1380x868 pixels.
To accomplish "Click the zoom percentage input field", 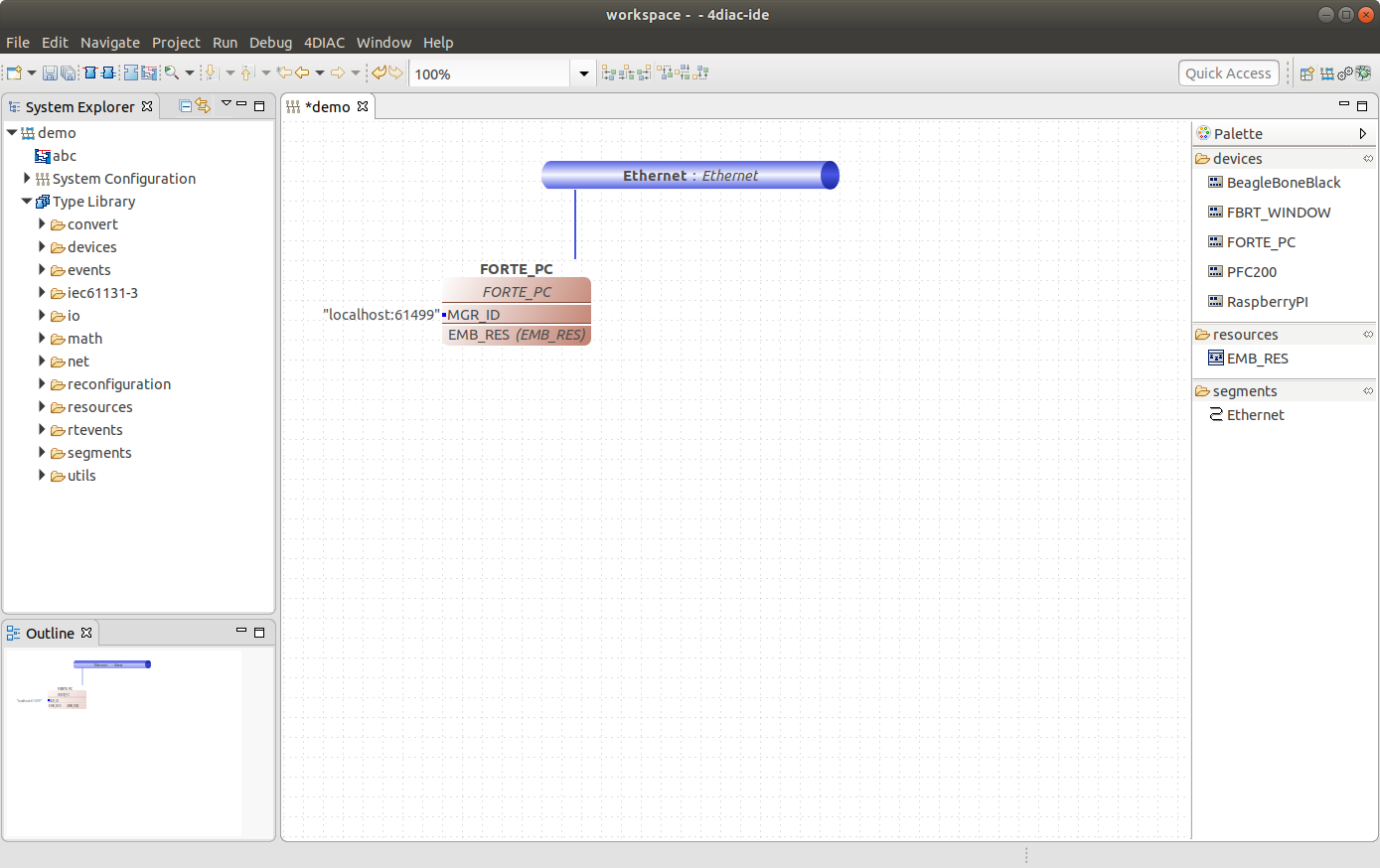I will 490,73.
